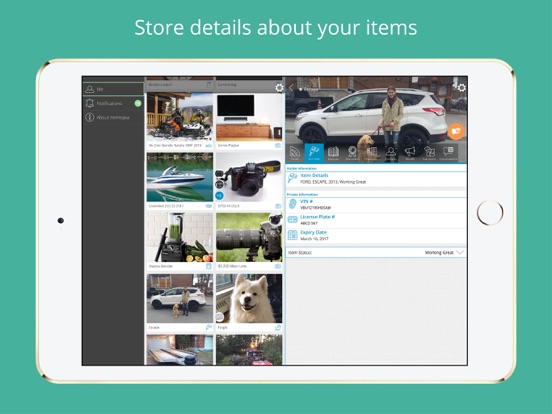Open the Warranties ribbon-badge tab
552x414 pixels.
point(352,153)
